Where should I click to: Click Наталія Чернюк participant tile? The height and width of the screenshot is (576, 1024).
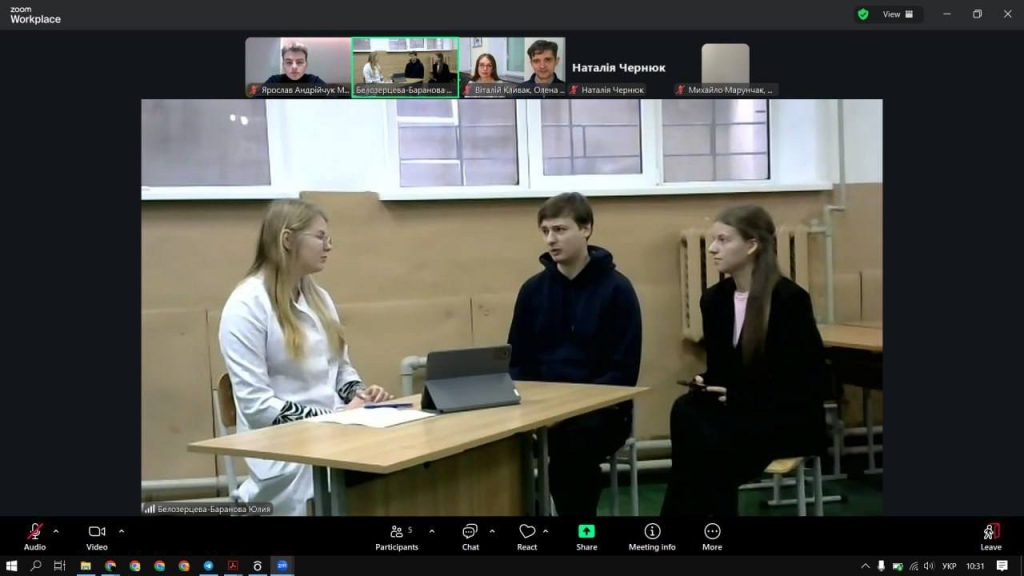(x=619, y=68)
